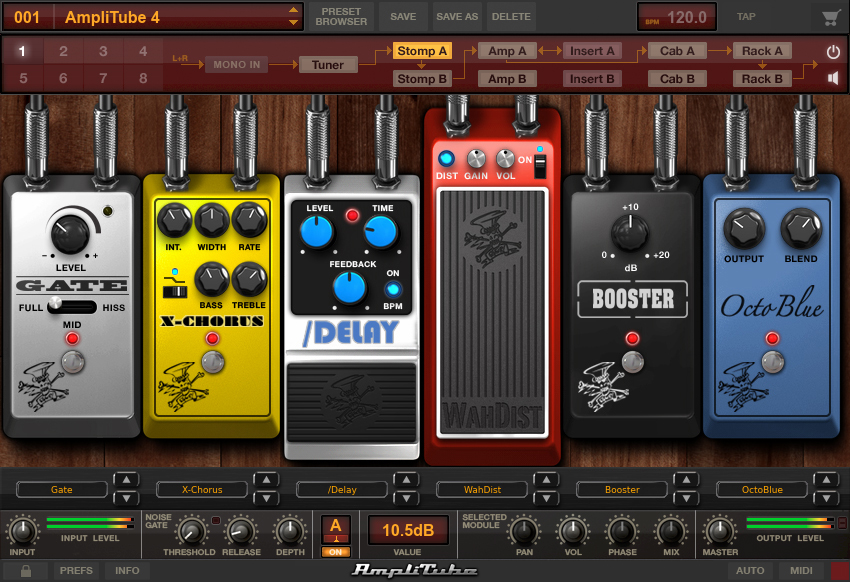850x582 pixels.
Task: Open the /Delay stomp slot selector
Action: (x=342, y=489)
